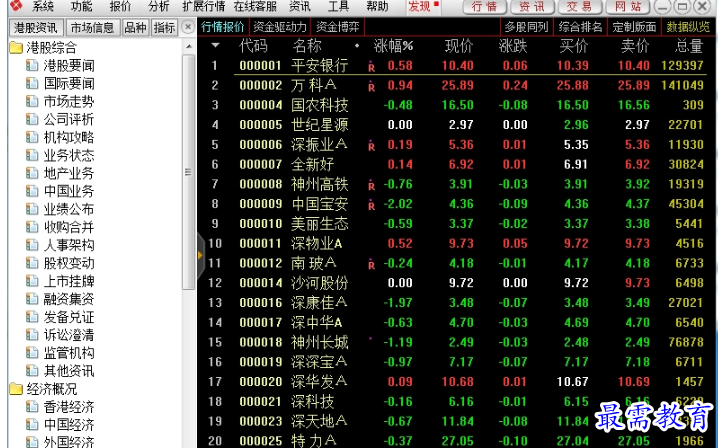Open the 帮助 menu
The height and width of the screenshot is (448, 719).
[377, 6]
